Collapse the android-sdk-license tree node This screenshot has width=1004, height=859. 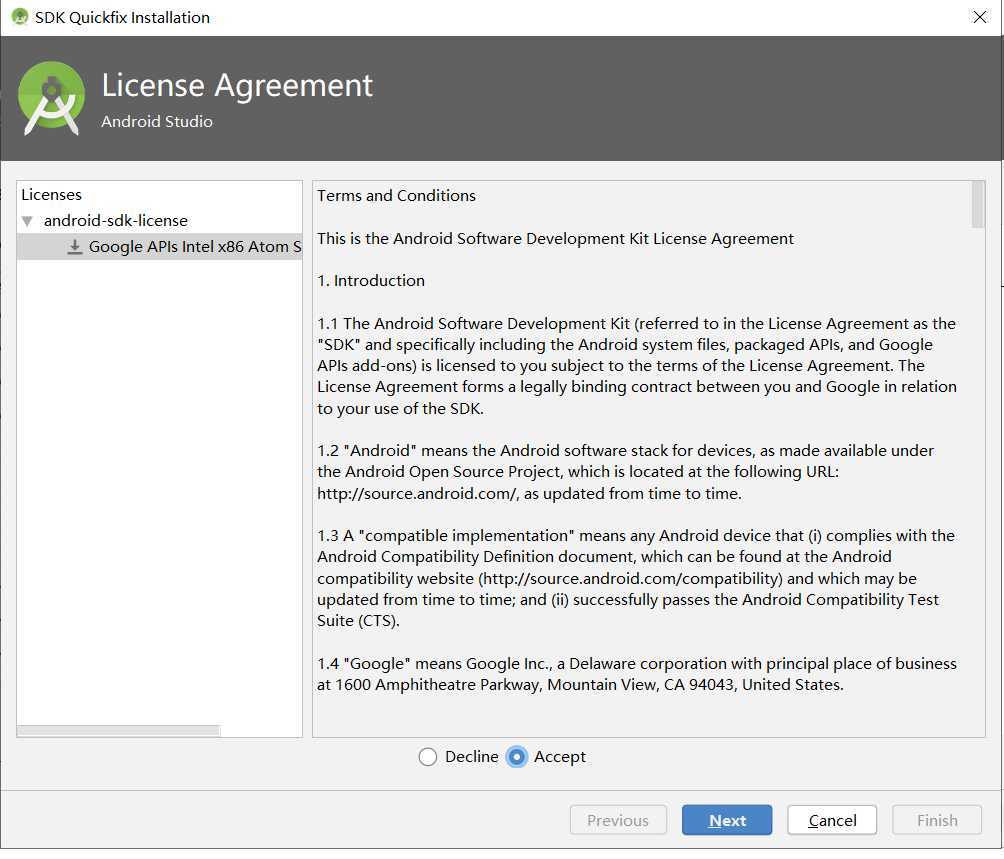point(27,221)
